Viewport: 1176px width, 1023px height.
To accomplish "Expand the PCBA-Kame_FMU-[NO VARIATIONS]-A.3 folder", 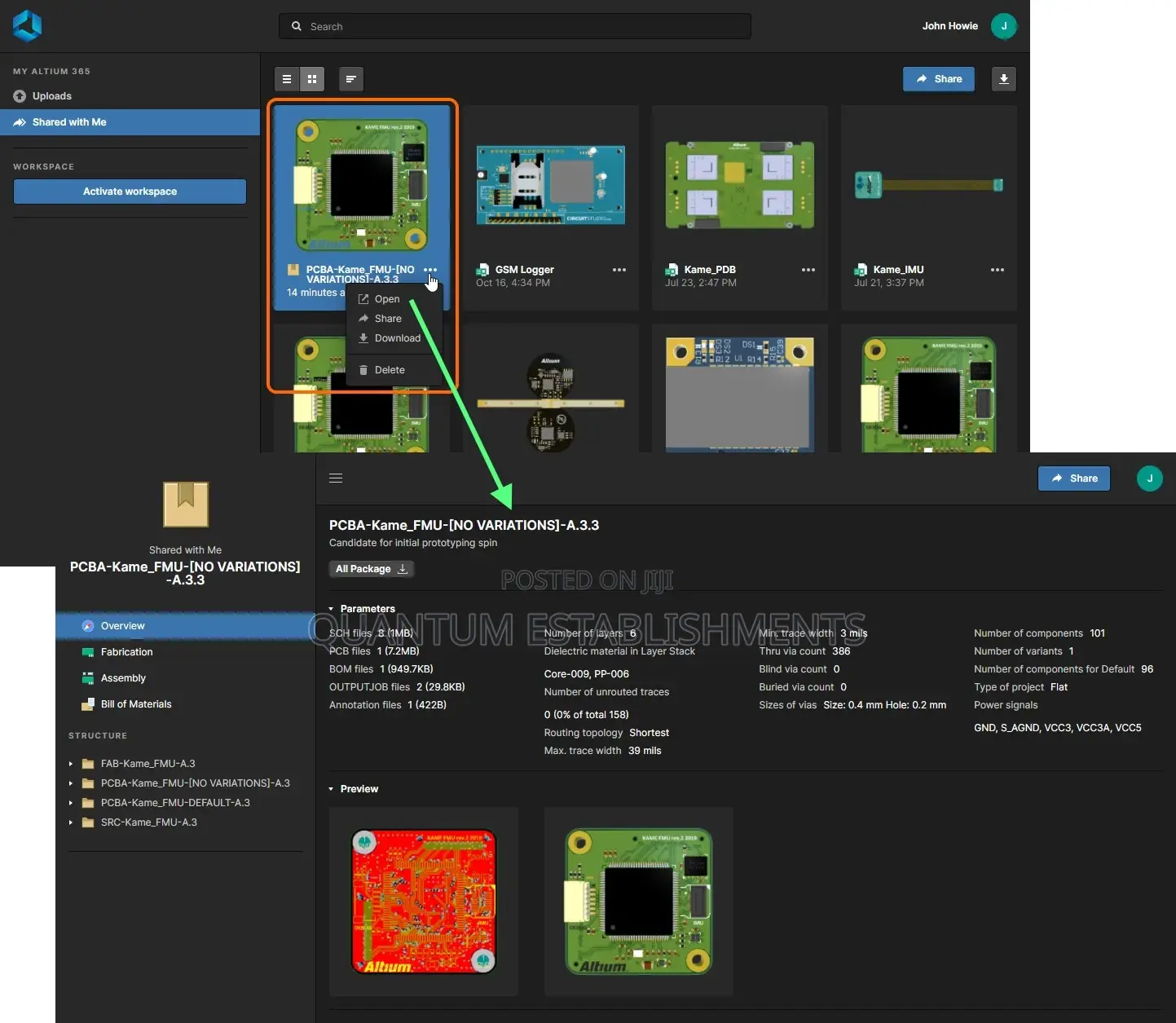I will click(x=71, y=783).
